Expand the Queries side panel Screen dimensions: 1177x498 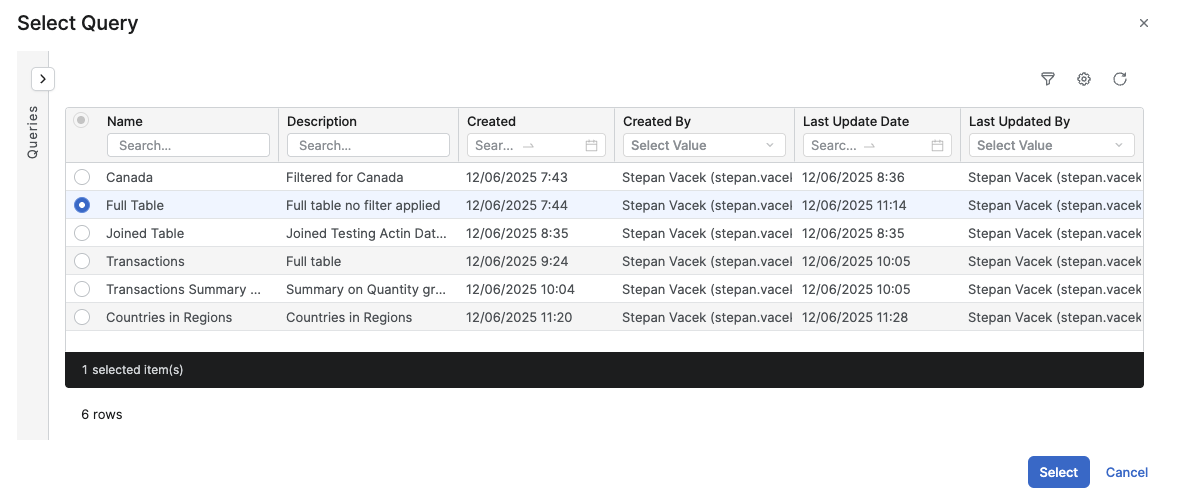[43, 79]
